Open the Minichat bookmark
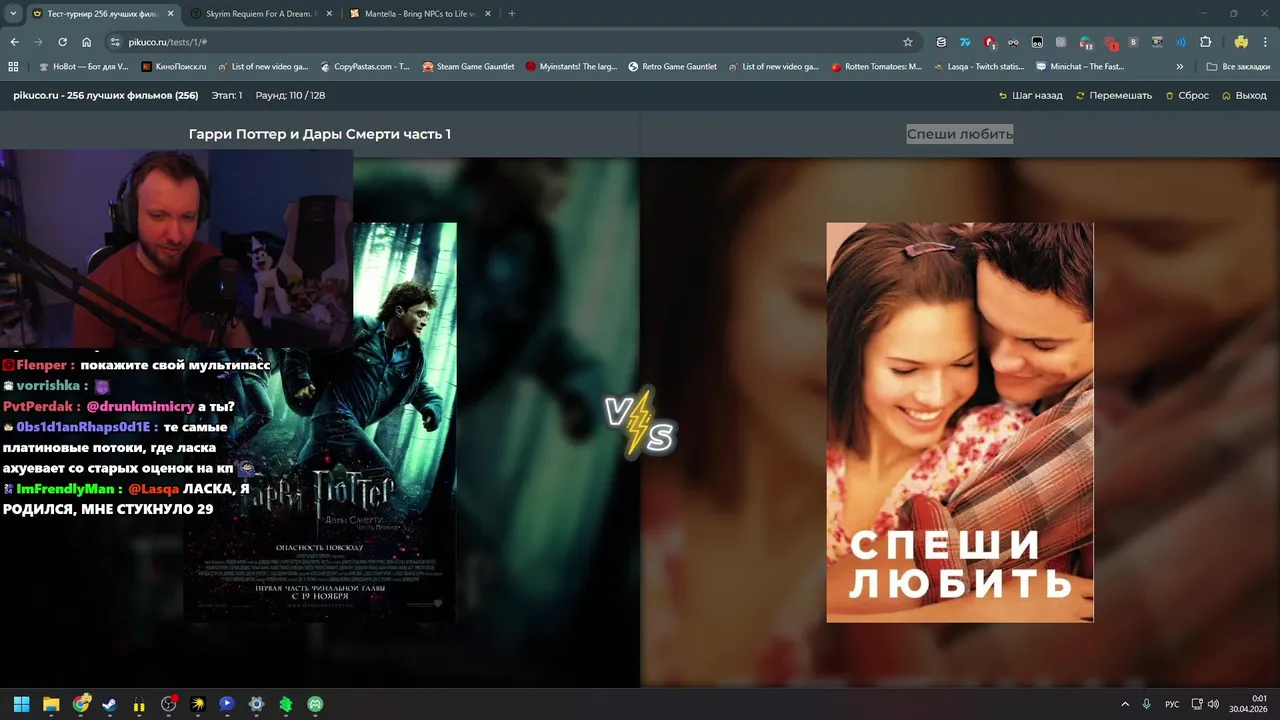Image resolution: width=1280 pixels, height=720 pixels. point(1080,67)
